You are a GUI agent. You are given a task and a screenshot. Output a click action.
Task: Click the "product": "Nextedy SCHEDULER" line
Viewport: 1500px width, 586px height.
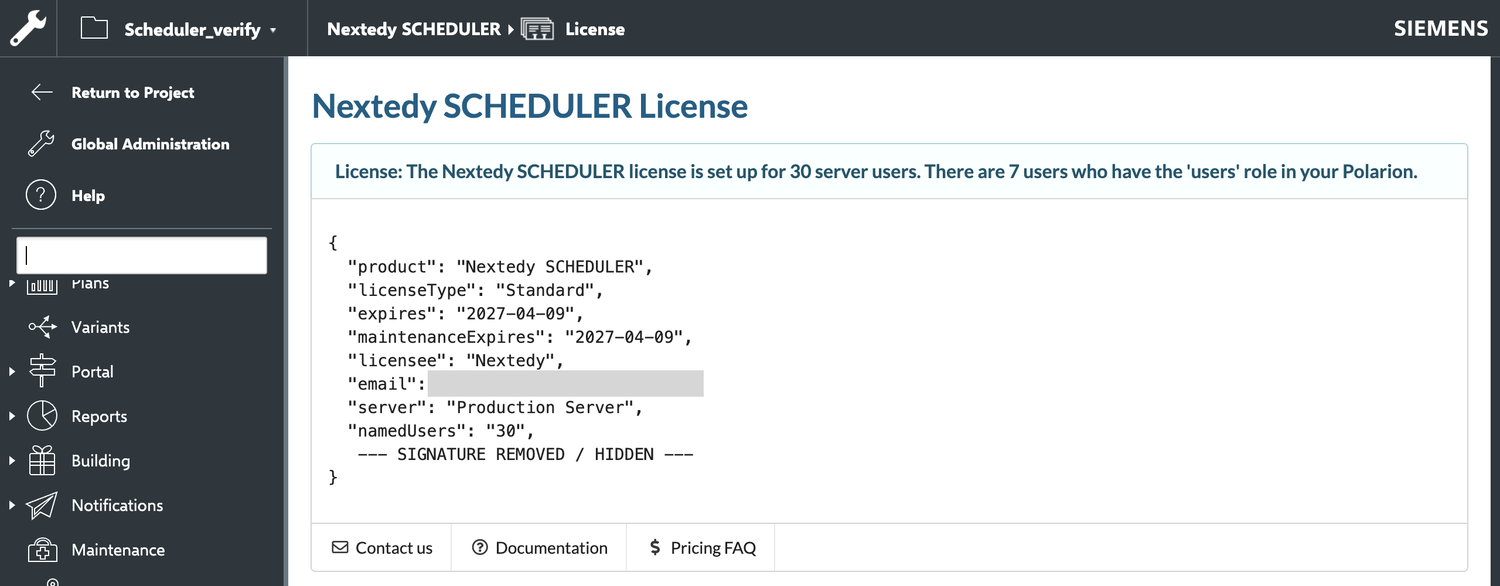[500, 267]
